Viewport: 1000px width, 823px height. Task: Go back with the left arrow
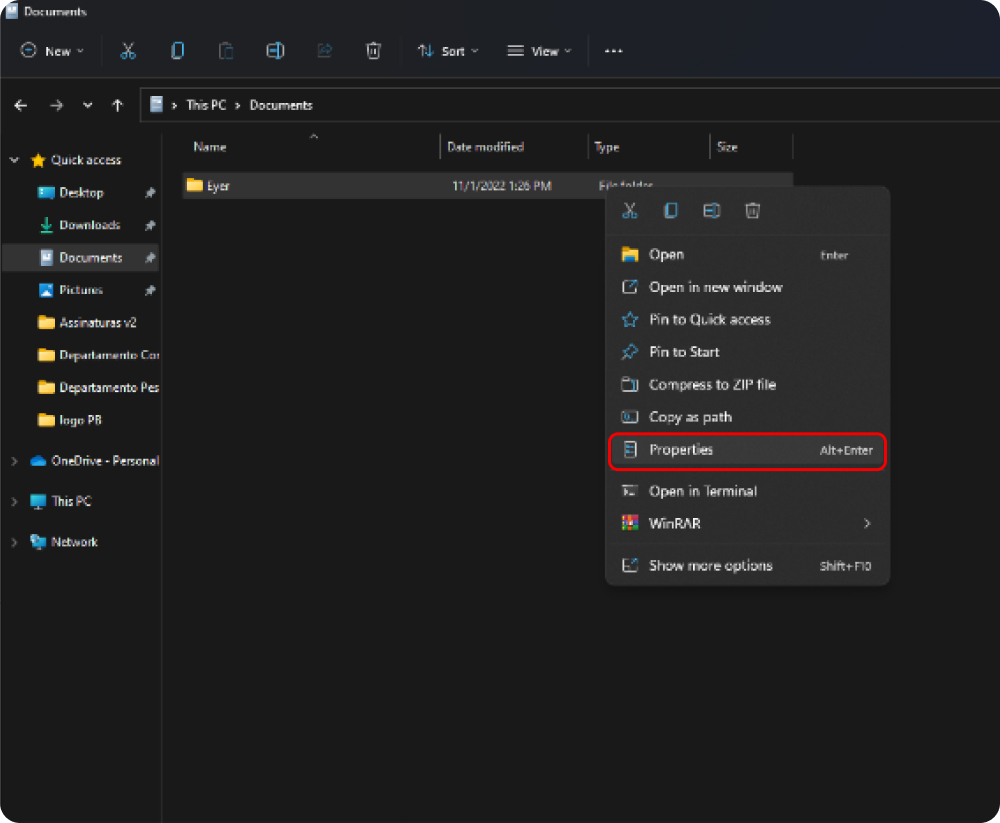point(21,105)
